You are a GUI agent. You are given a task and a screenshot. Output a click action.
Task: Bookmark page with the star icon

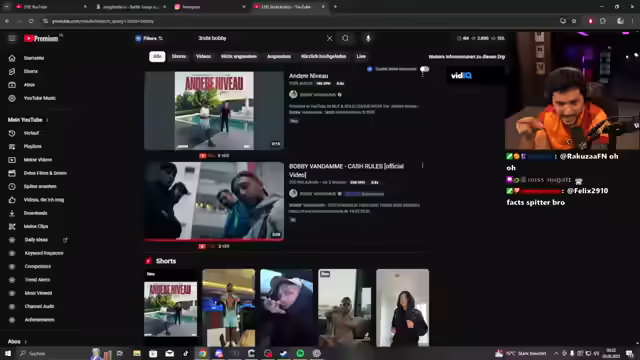(574, 21)
